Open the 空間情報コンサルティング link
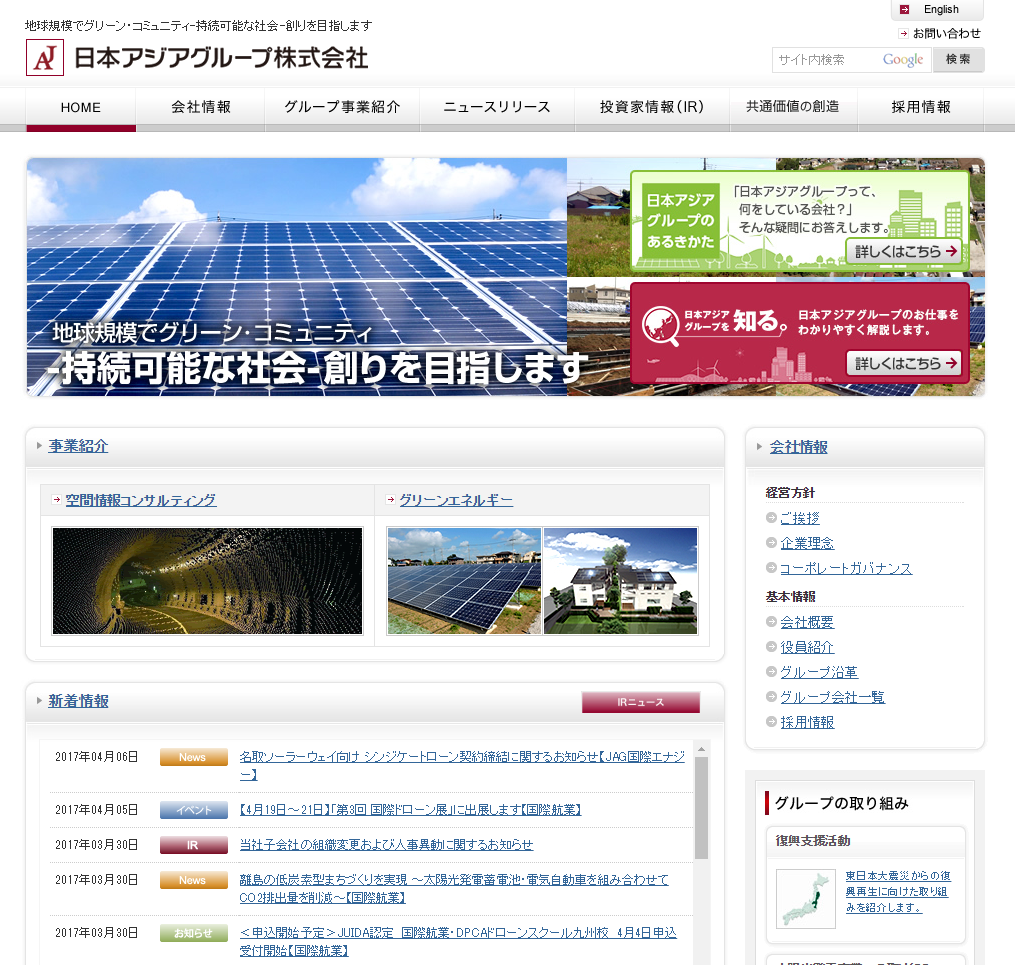Viewport: 1015px width, 965px height. click(141, 500)
